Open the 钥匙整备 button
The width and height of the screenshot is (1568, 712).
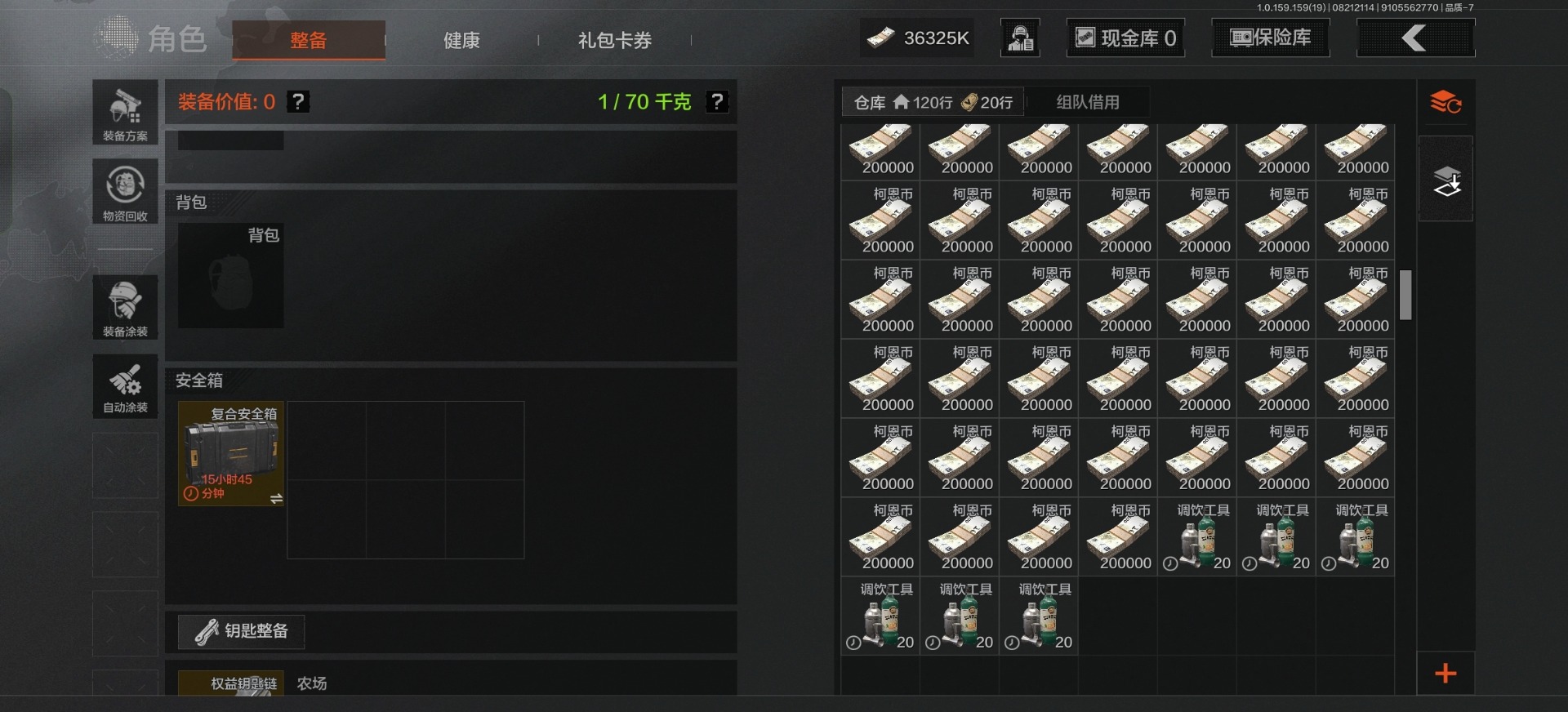pyautogui.click(x=242, y=631)
